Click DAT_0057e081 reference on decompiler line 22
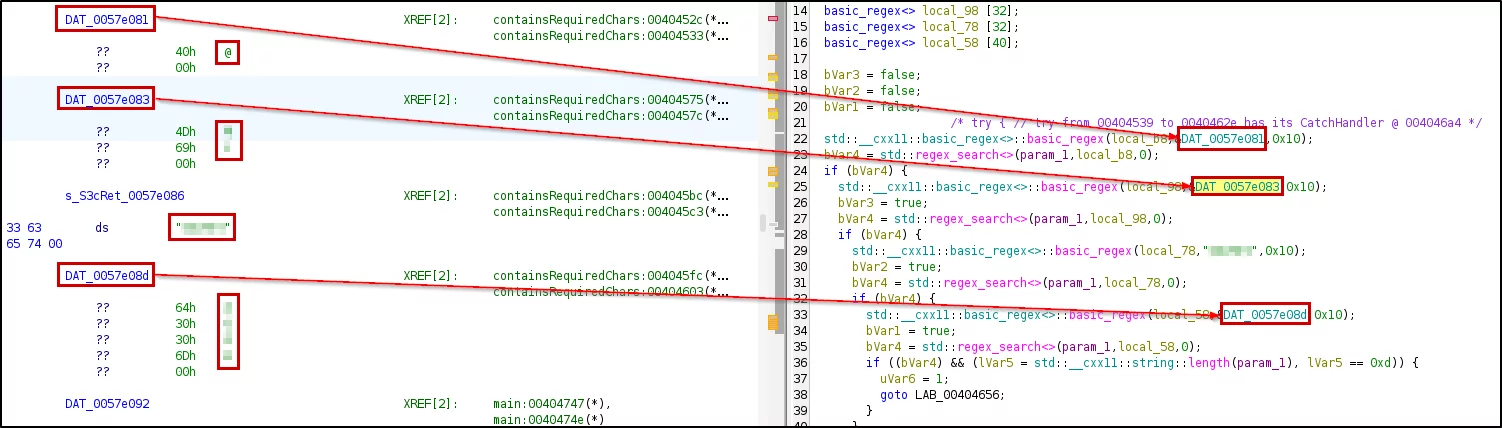This screenshot has height=428, width=1502. [x=1222, y=138]
